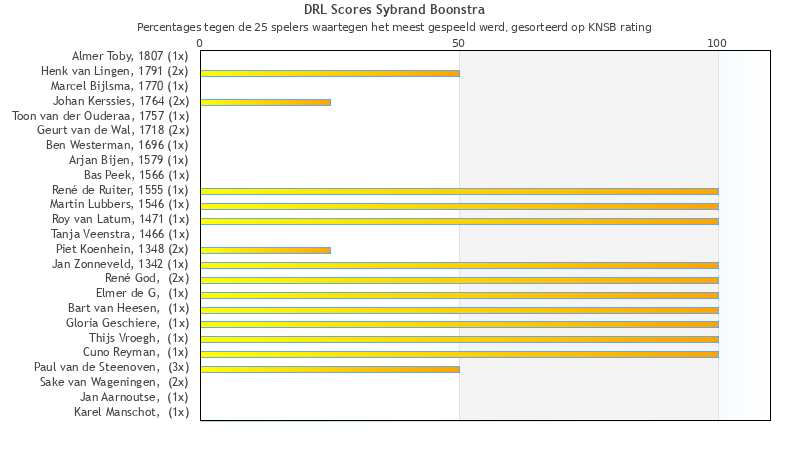Click the Karel Manschot label

[131, 412]
